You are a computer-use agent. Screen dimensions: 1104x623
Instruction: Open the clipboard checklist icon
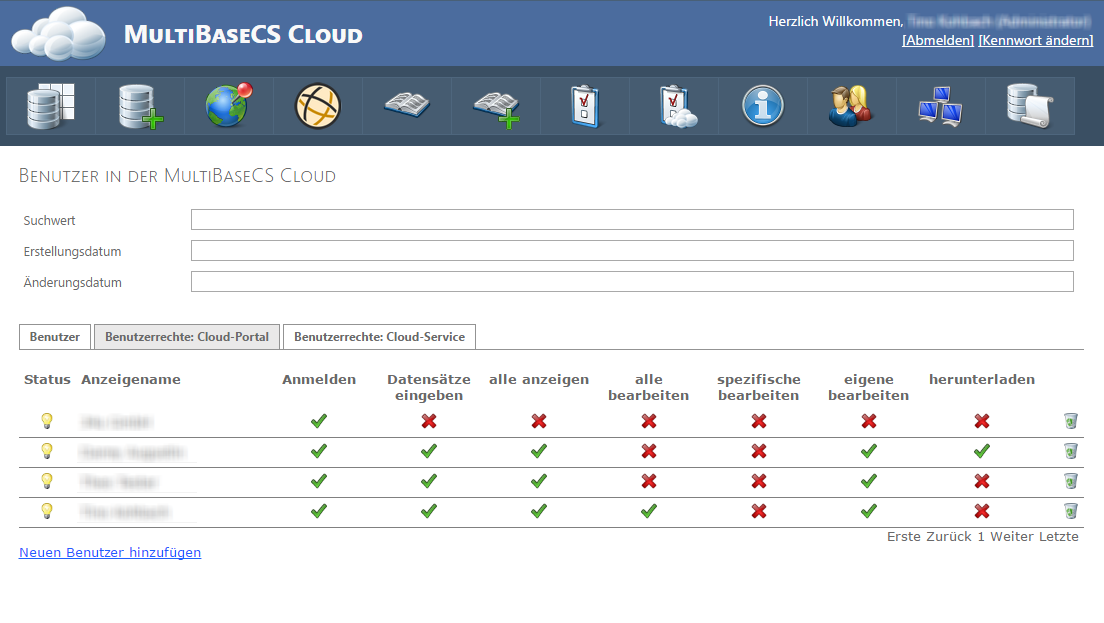(585, 106)
